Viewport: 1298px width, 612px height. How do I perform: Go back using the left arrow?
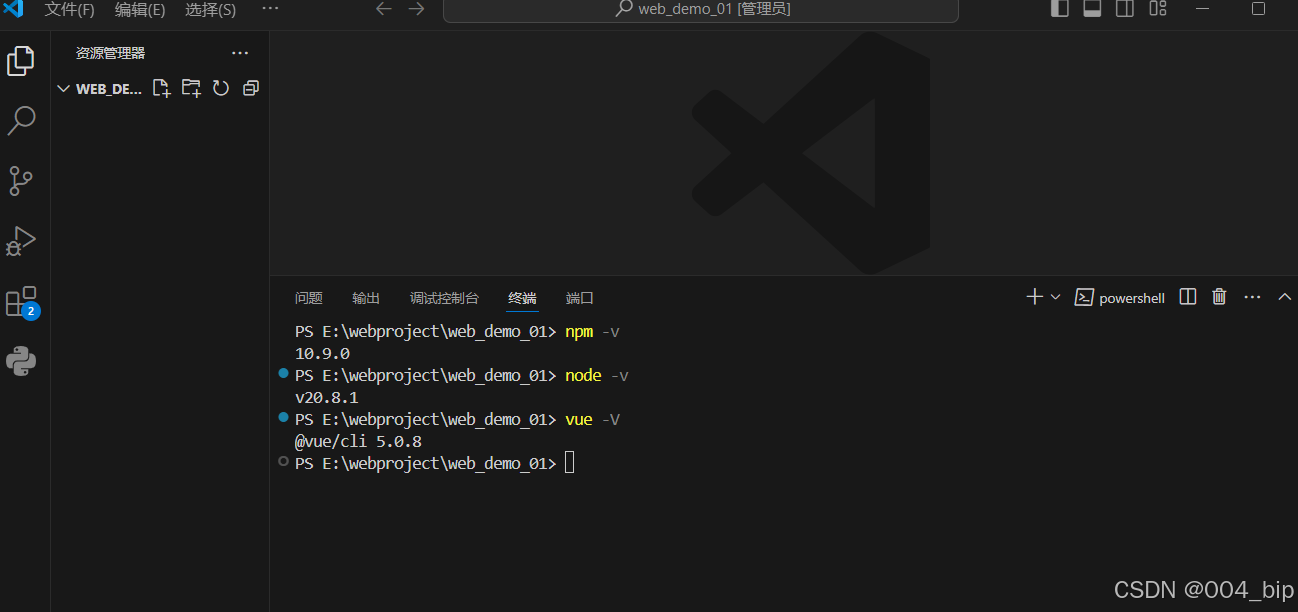384,9
